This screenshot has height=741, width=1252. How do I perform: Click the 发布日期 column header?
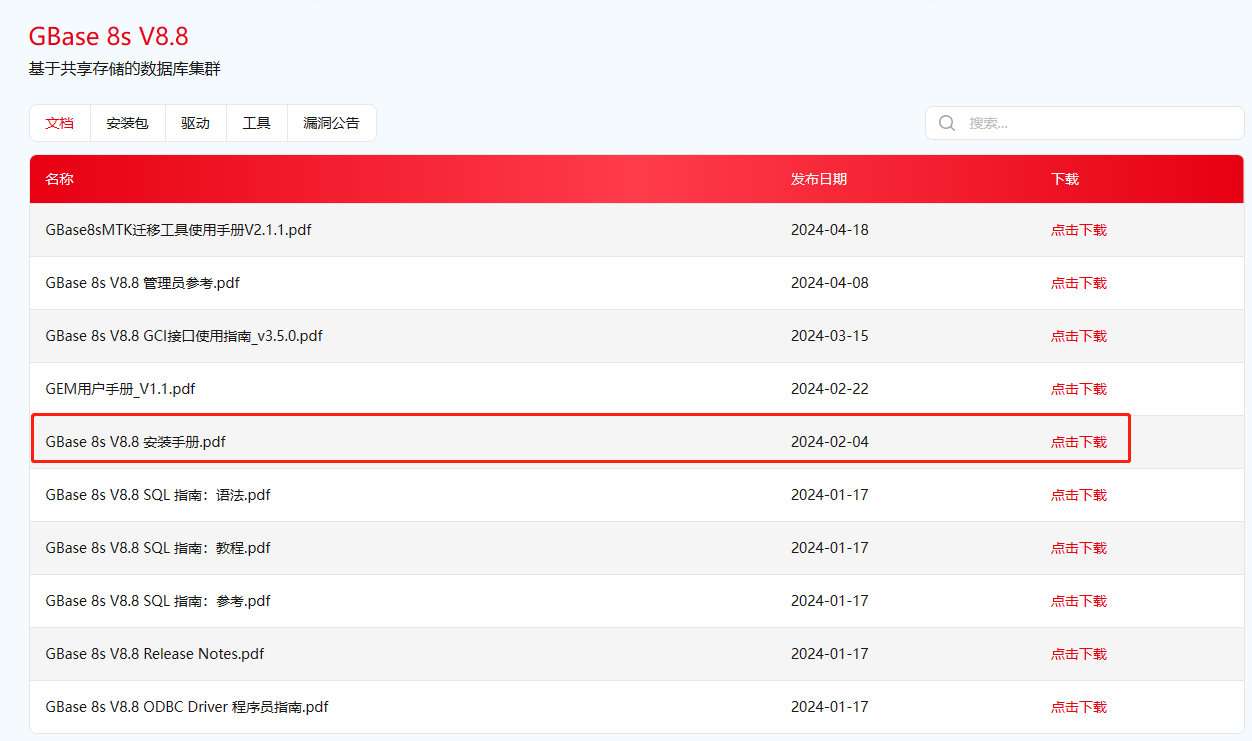819,179
